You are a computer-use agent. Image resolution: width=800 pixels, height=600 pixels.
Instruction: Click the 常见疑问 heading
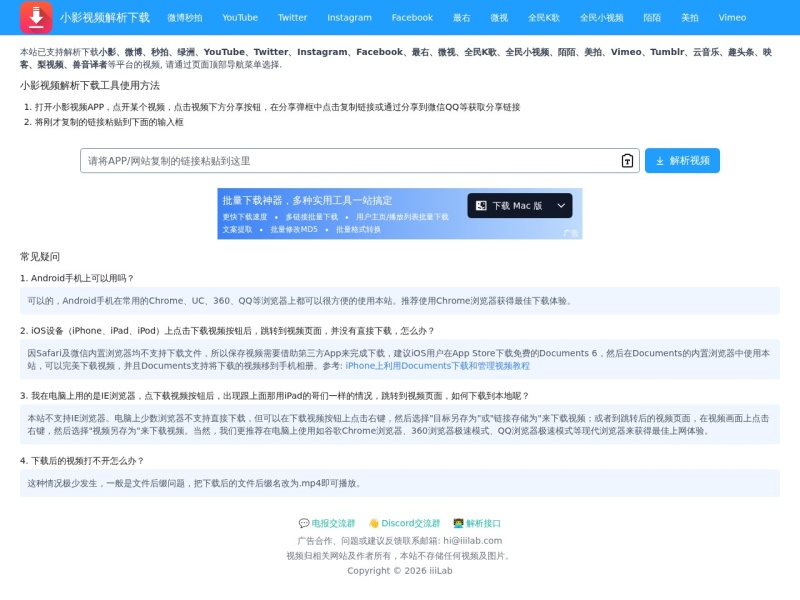[x=40, y=257]
